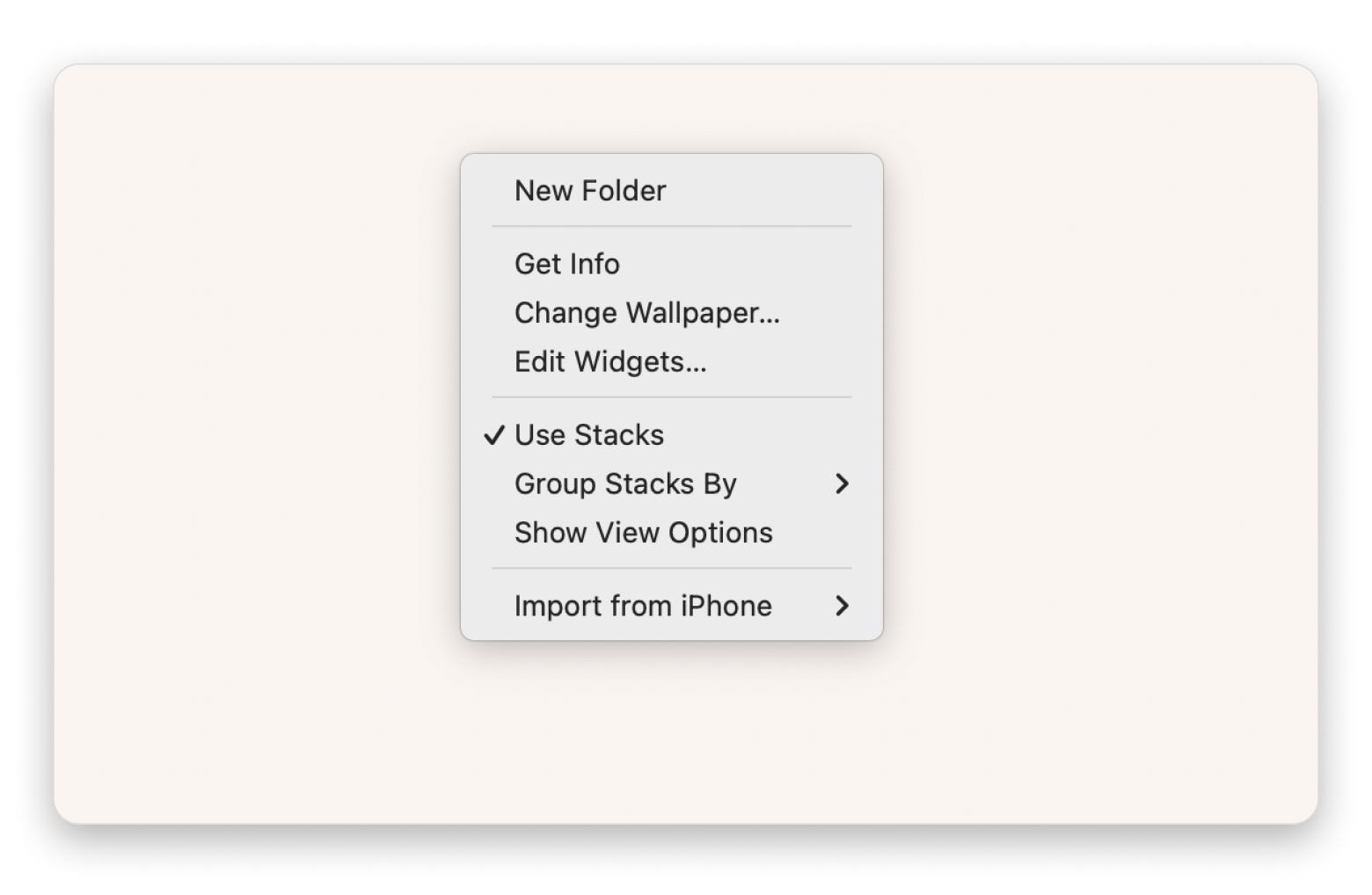Open the desktop view options panel

643,533
